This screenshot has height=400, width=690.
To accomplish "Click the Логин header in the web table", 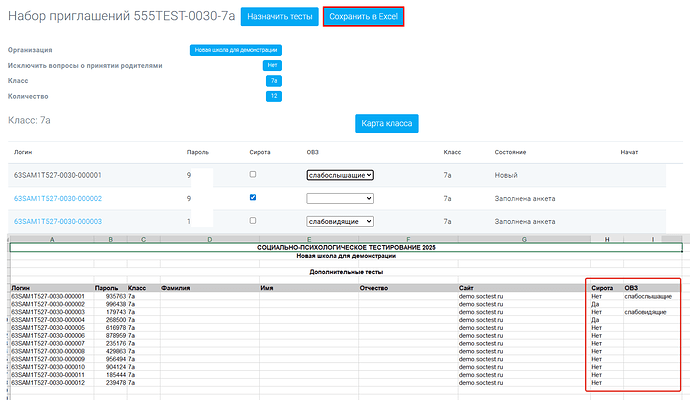I will [x=24, y=151].
